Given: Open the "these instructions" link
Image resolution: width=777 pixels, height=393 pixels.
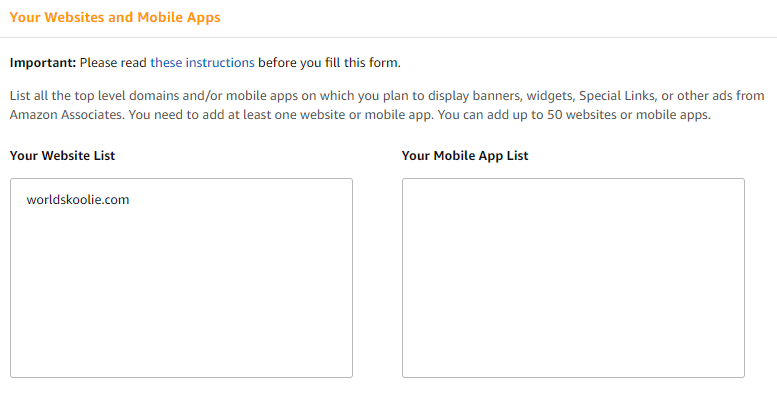Looking at the screenshot, I should click(x=202, y=63).
